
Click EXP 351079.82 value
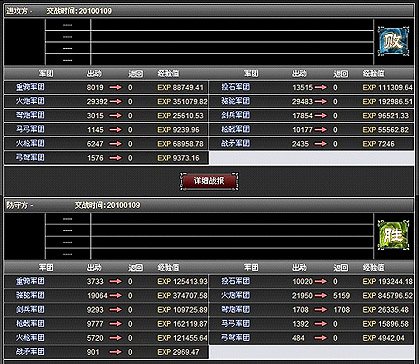pyautogui.click(x=182, y=102)
